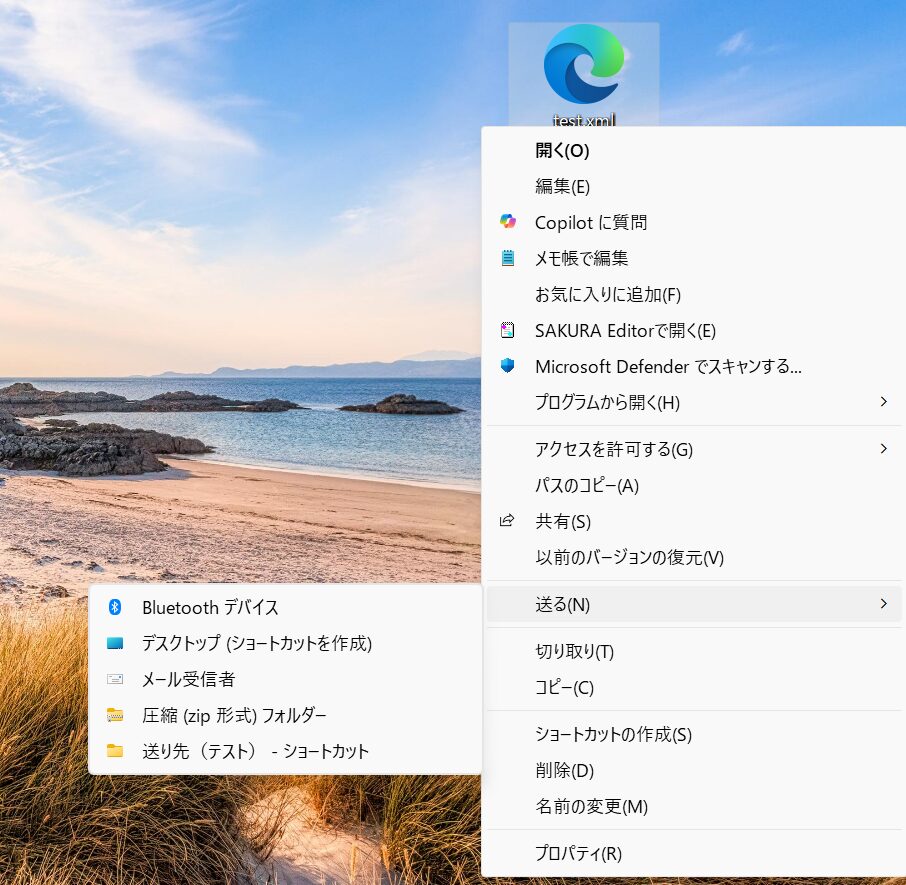Choose メモ帳で編集

694,258
